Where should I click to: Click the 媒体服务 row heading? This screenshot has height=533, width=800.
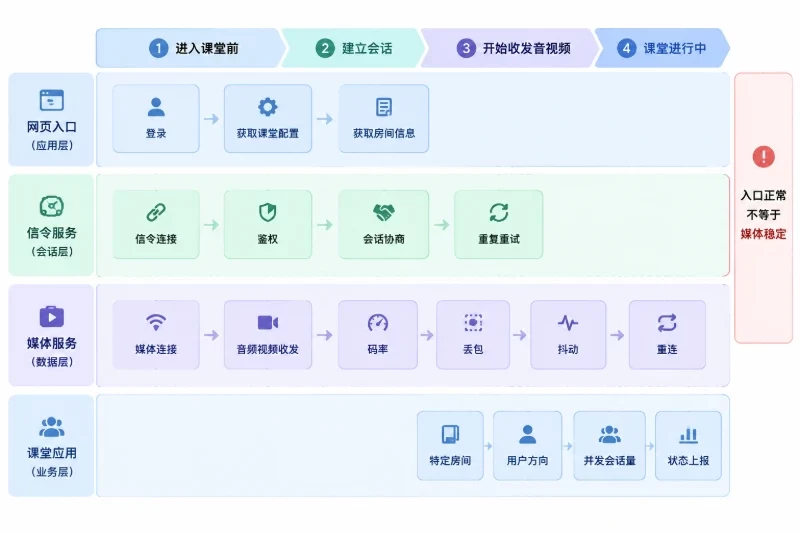(52, 343)
